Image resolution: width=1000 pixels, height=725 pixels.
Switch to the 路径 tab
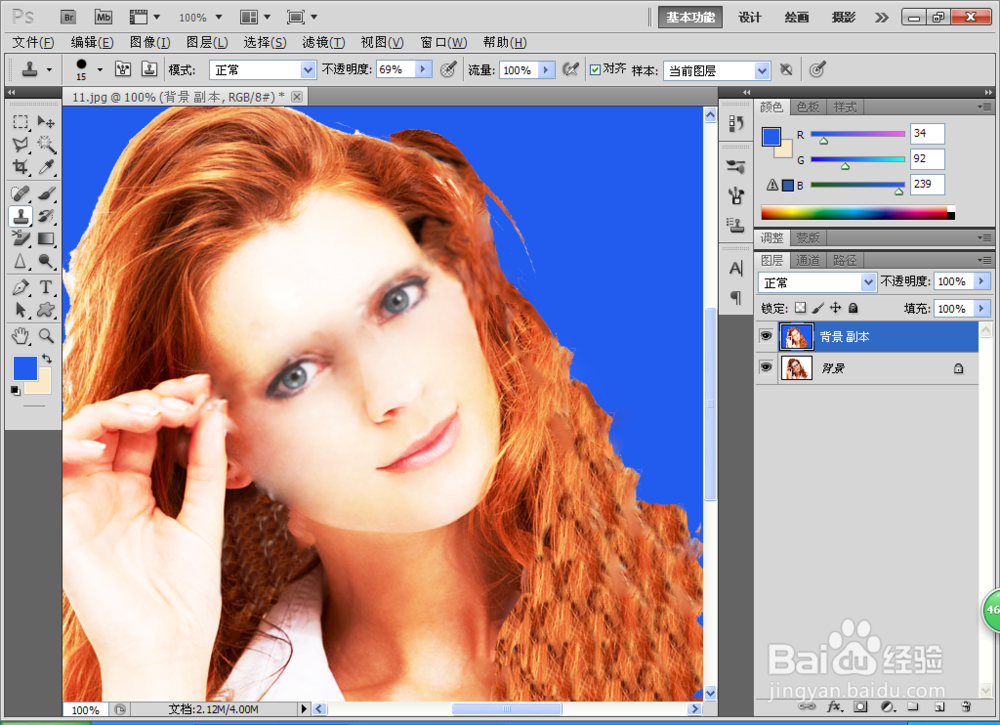[844, 260]
